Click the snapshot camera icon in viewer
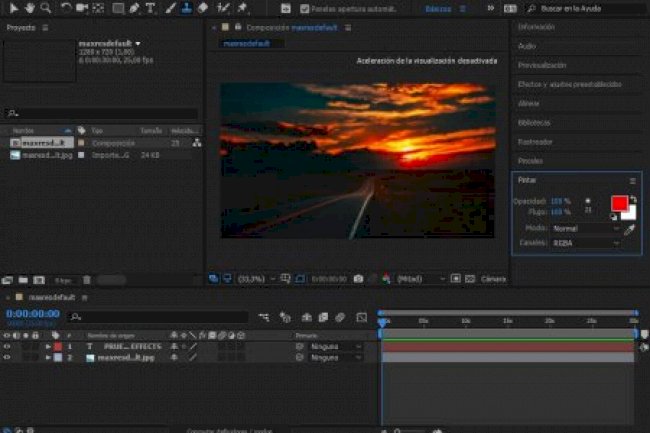 (358, 278)
